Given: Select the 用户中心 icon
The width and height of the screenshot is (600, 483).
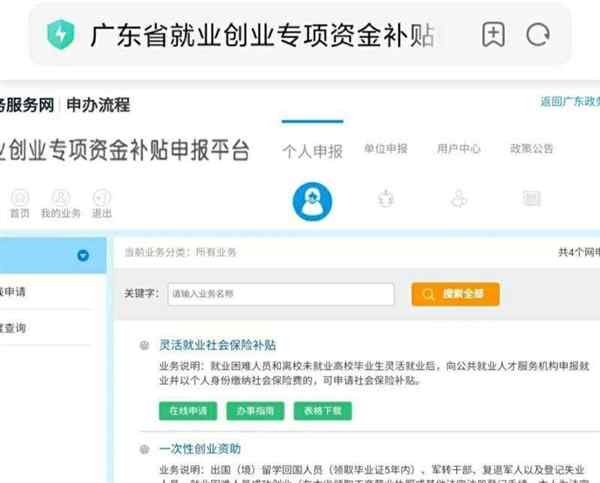Looking at the screenshot, I should click(x=459, y=199).
